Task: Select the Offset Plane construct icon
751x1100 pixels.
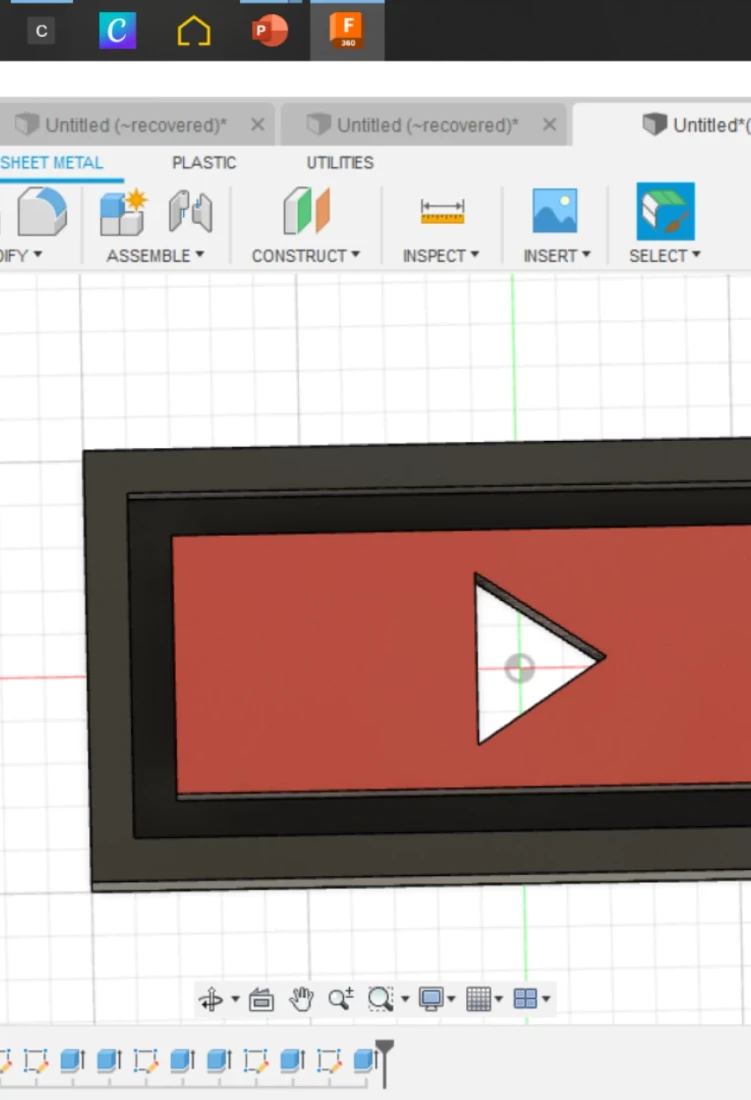Action: pos(306,210)
